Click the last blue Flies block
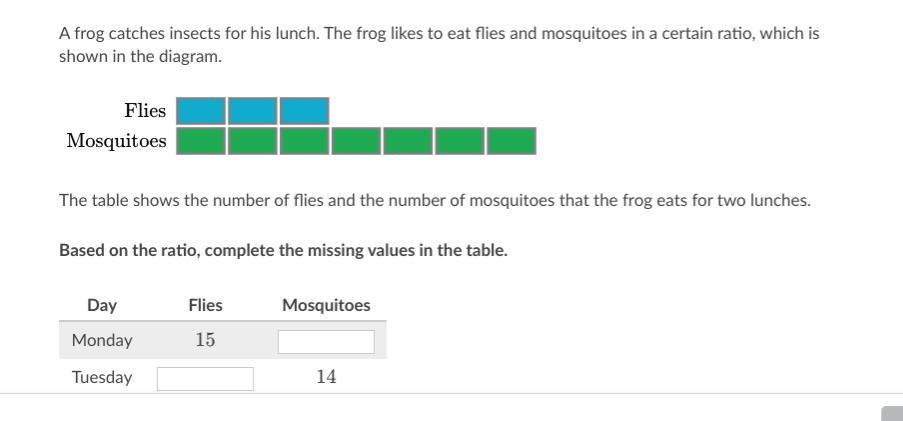903x421 pixels. (305, 110)
